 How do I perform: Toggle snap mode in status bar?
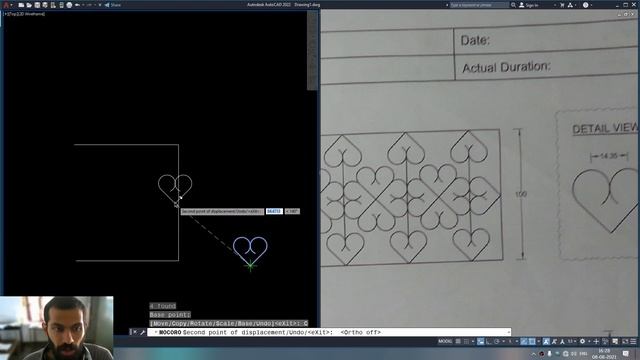pyautogui.click(x=466, y=341)
